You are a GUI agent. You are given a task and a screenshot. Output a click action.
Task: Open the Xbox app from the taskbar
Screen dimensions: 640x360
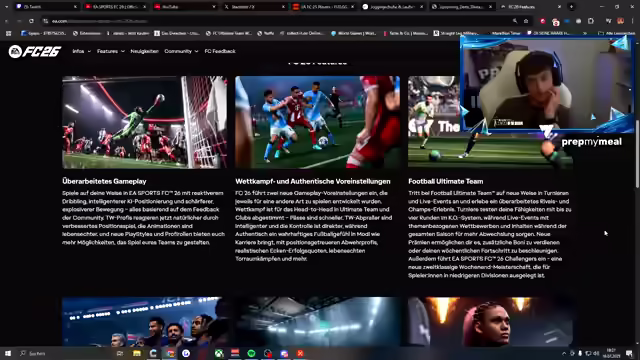(x=219, y=353)
